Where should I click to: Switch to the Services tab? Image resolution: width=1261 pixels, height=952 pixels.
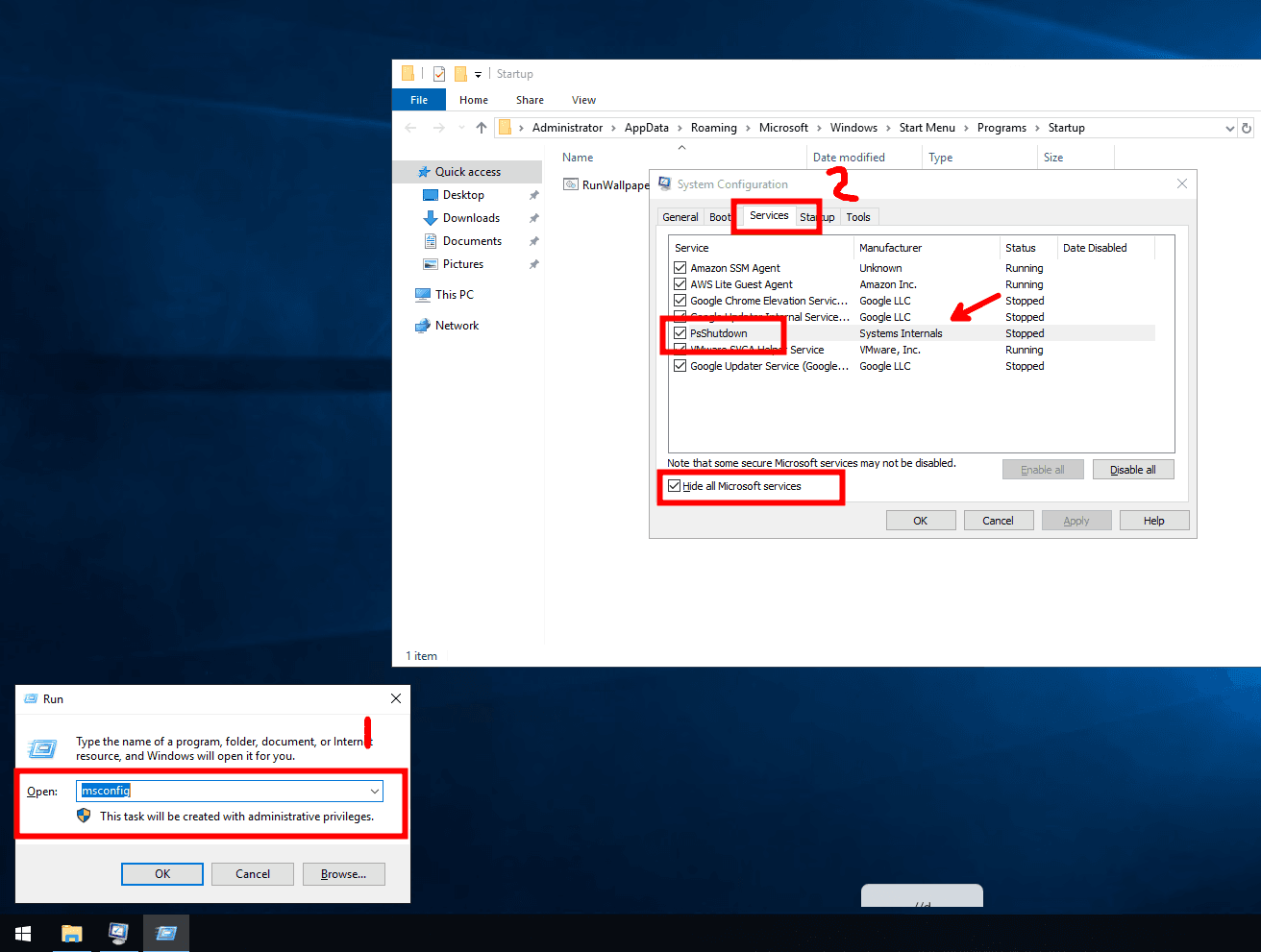769,216
